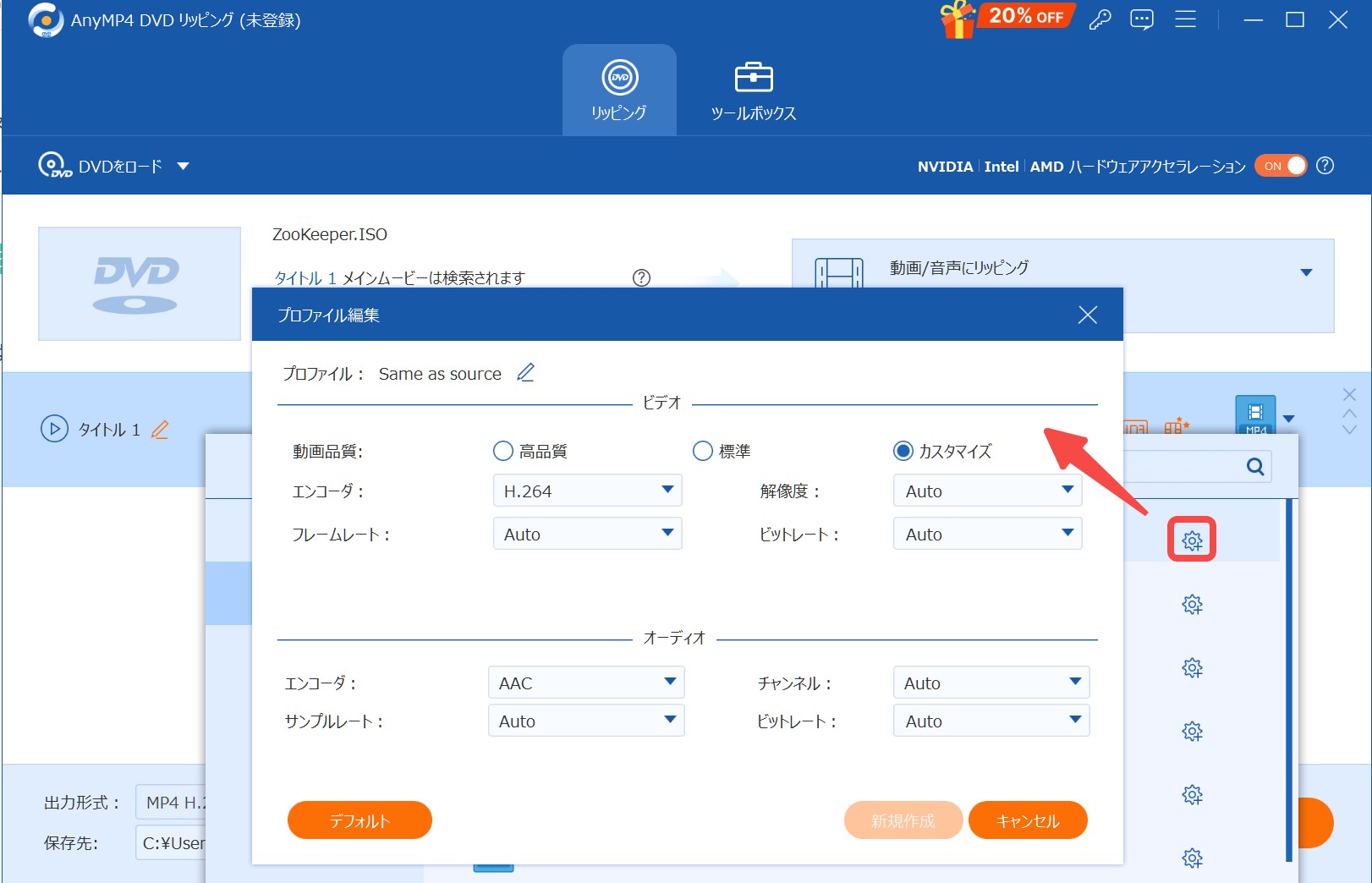Open the H.264 video encoder dropdown
Viewport: 1372px width, 883px height.
click(587, 491)
